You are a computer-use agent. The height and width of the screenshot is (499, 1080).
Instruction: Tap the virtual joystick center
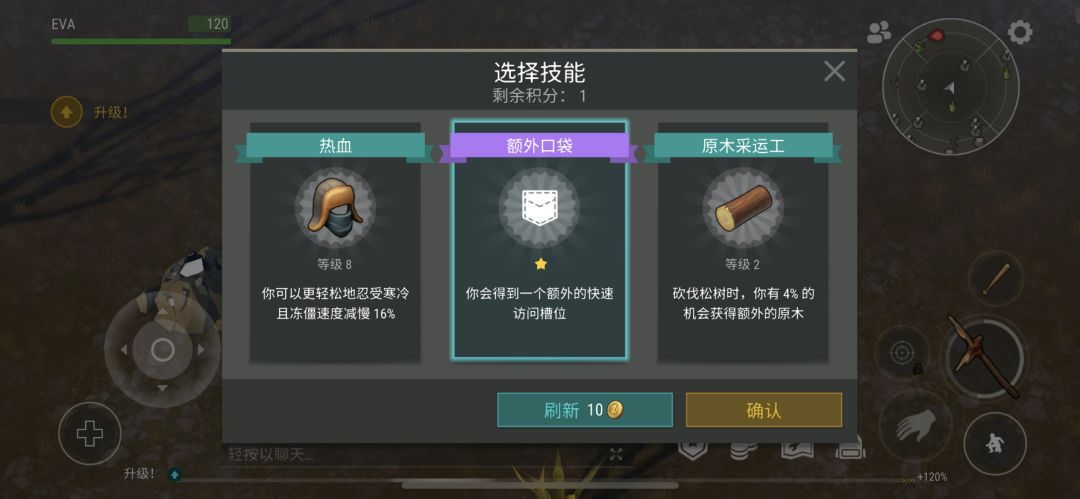click(163, 350)
